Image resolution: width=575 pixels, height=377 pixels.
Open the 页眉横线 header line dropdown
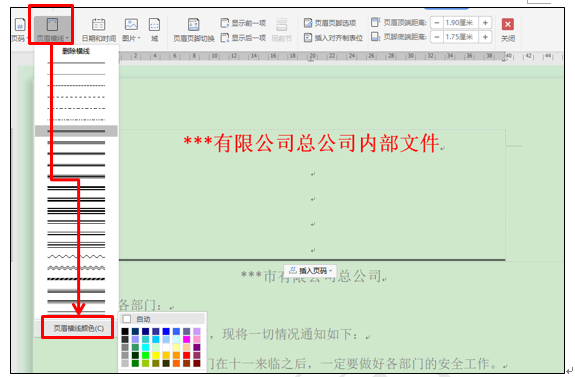(52, 30)
